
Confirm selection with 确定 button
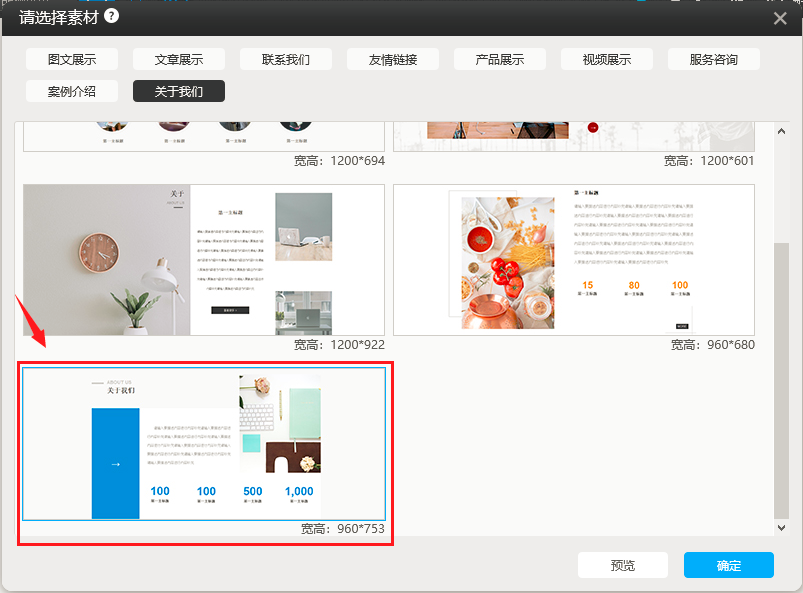(728, 565)
